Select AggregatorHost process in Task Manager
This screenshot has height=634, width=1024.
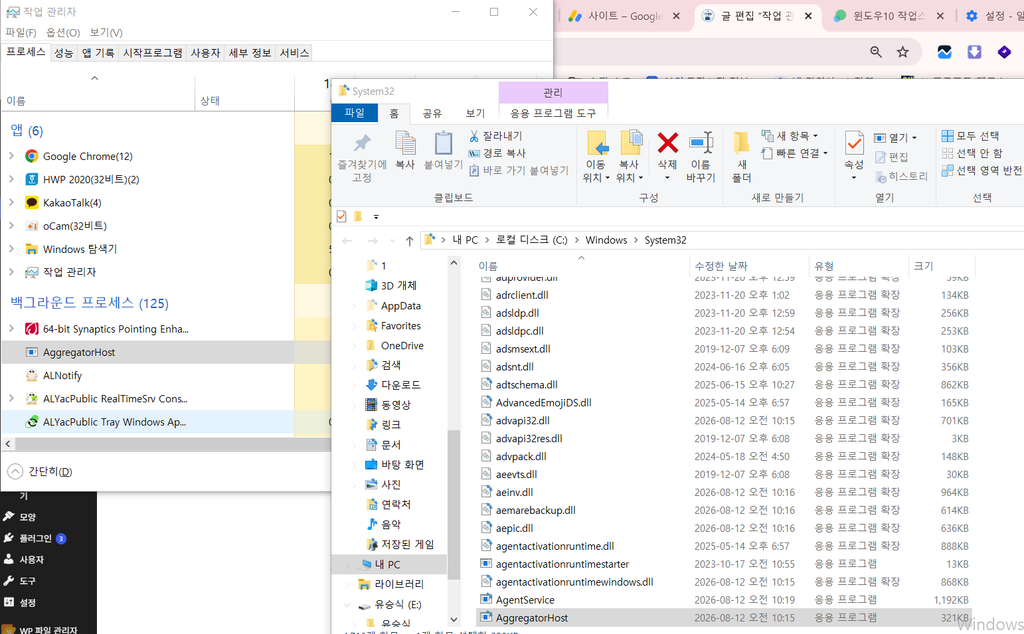[148, 352]
